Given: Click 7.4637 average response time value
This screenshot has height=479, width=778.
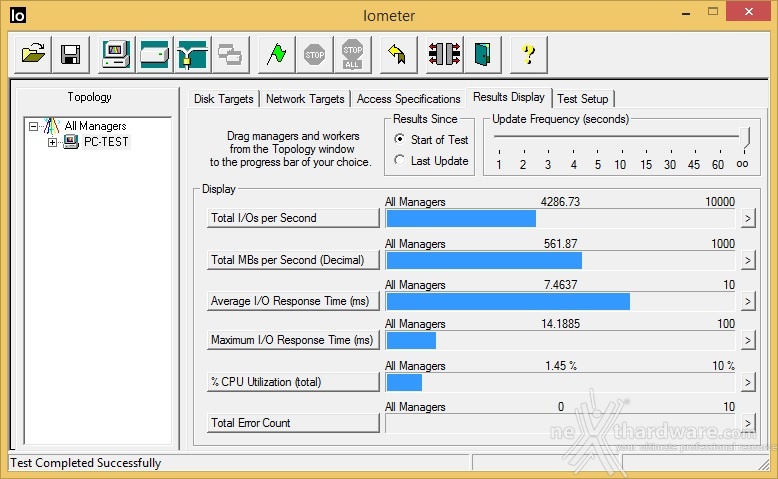Looking at the screenshot, I should (x=560, y=285).
